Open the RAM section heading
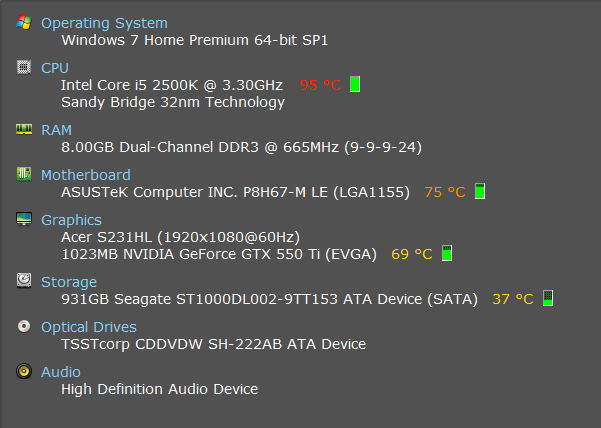 coord(56,130)
